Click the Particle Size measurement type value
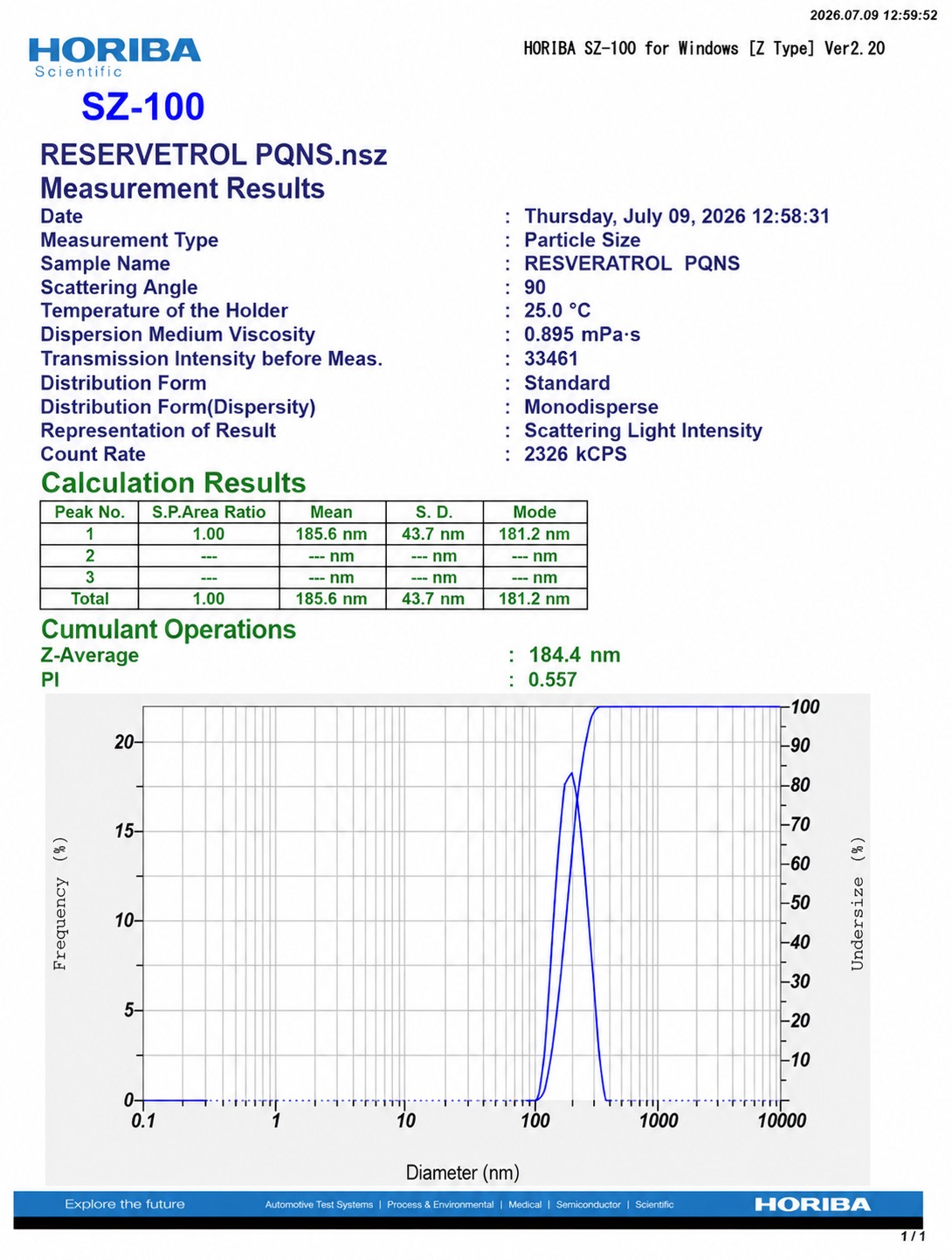This screenshot has width=952, height=1260. 582,240
